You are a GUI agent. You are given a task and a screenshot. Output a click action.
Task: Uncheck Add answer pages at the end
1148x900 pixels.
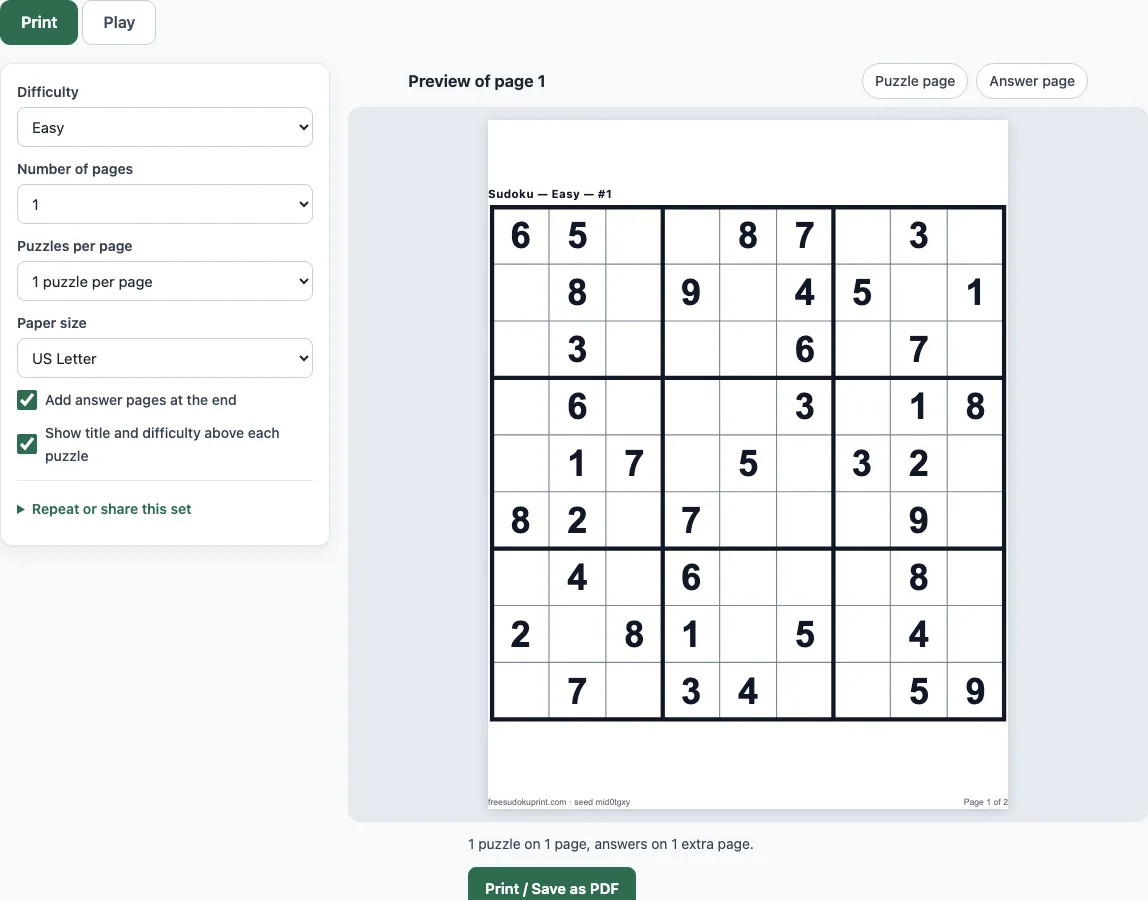(27, 400)
